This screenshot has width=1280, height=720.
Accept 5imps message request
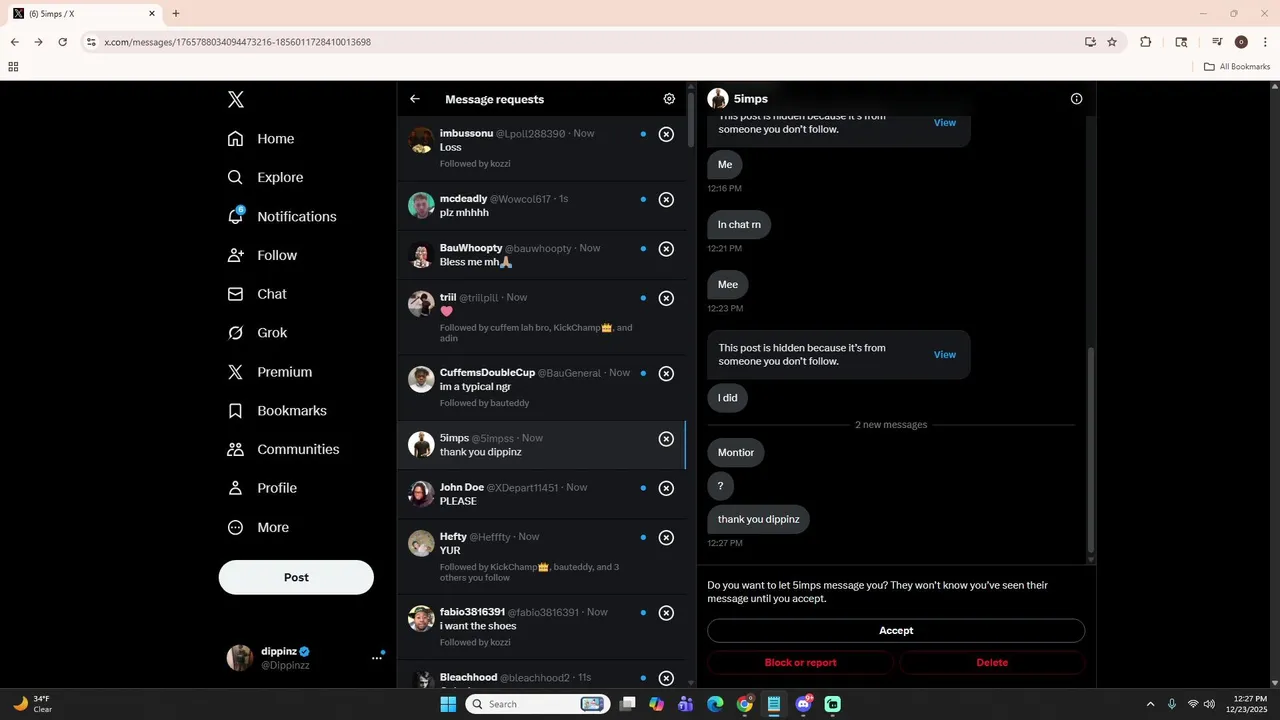pyautogui.click(x=896, y=631)
